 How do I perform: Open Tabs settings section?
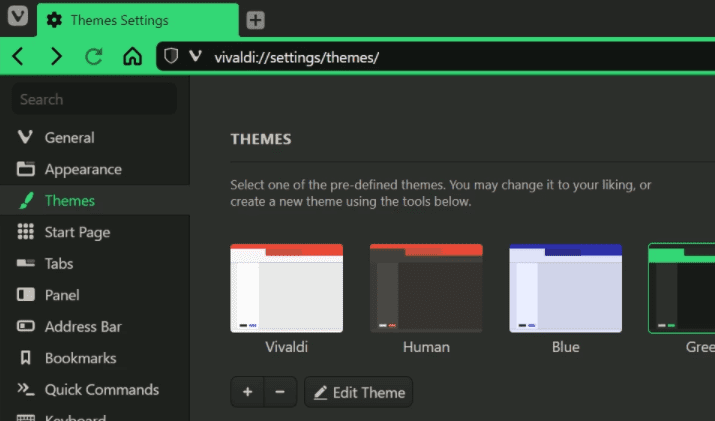coord(95,264)
